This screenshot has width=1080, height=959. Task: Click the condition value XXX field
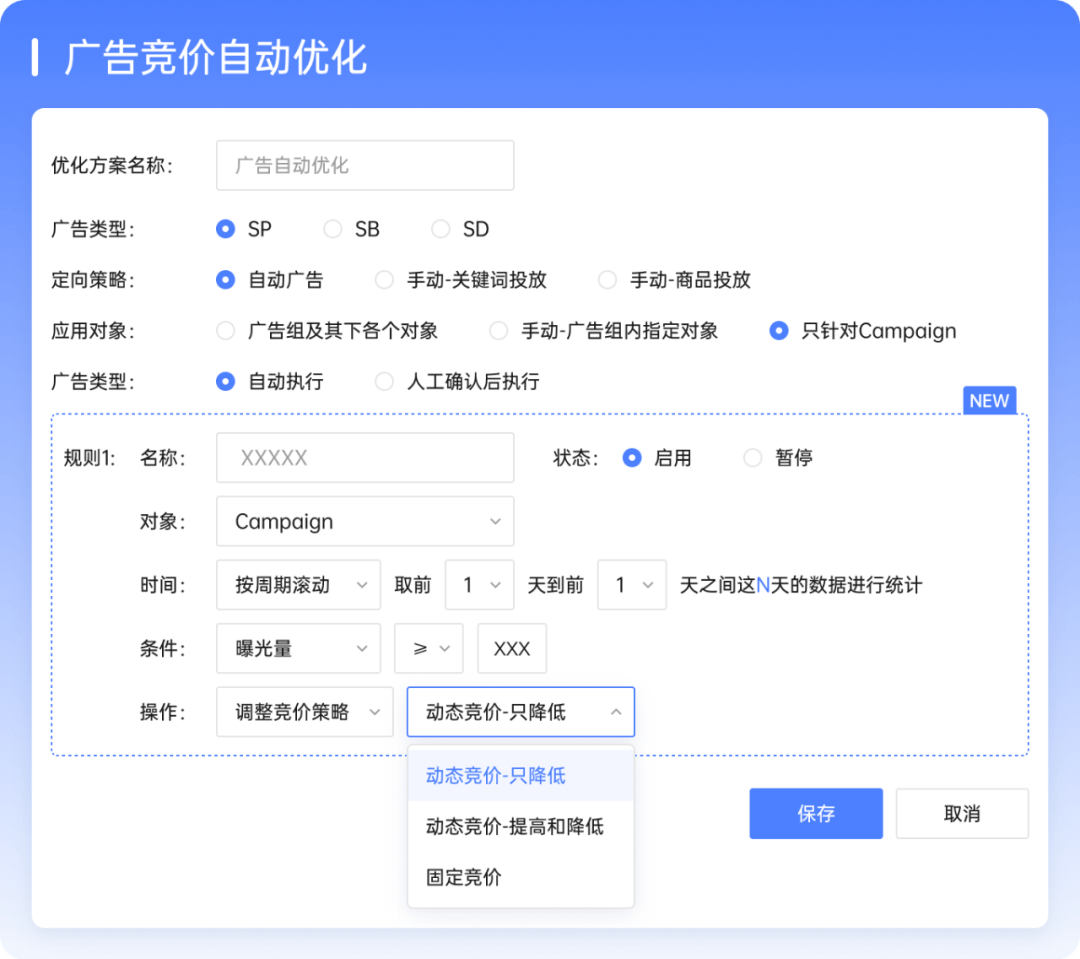coord(512,649)
